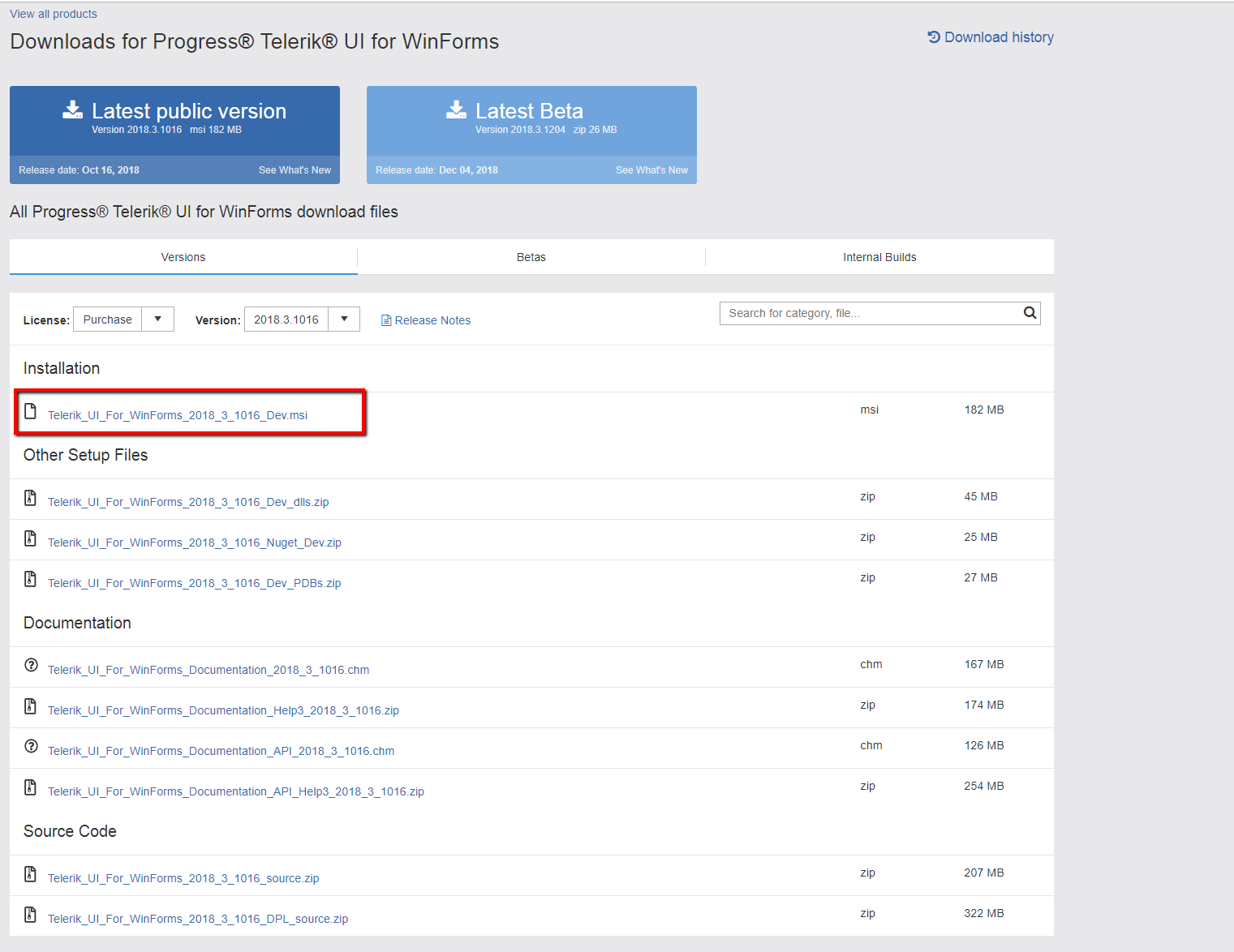Click the zip icon beside Nuget_Dev.zip
The height and width of the screenshot is (952, 1234).
(31, 538)
